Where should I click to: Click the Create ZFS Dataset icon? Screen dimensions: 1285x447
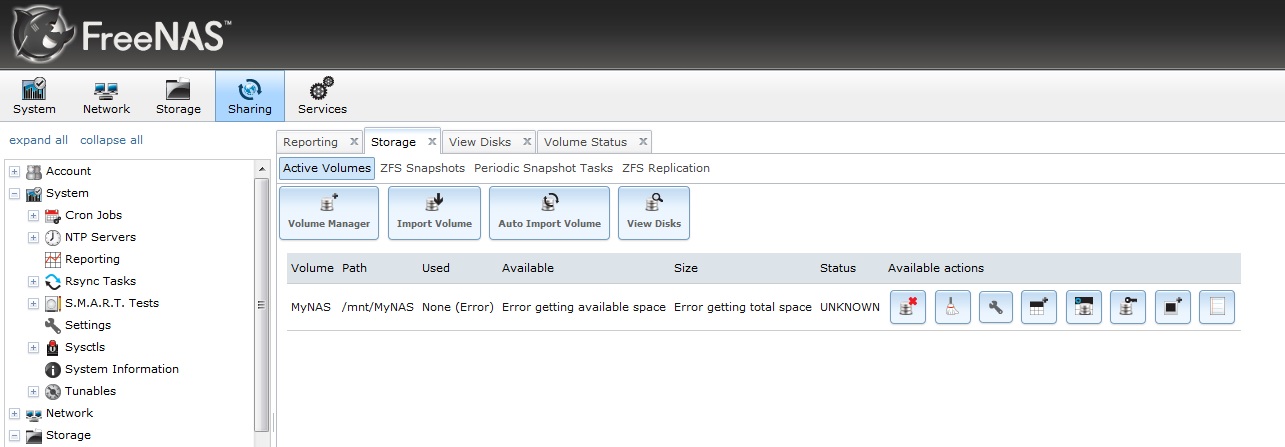(x=1041, y=308)
